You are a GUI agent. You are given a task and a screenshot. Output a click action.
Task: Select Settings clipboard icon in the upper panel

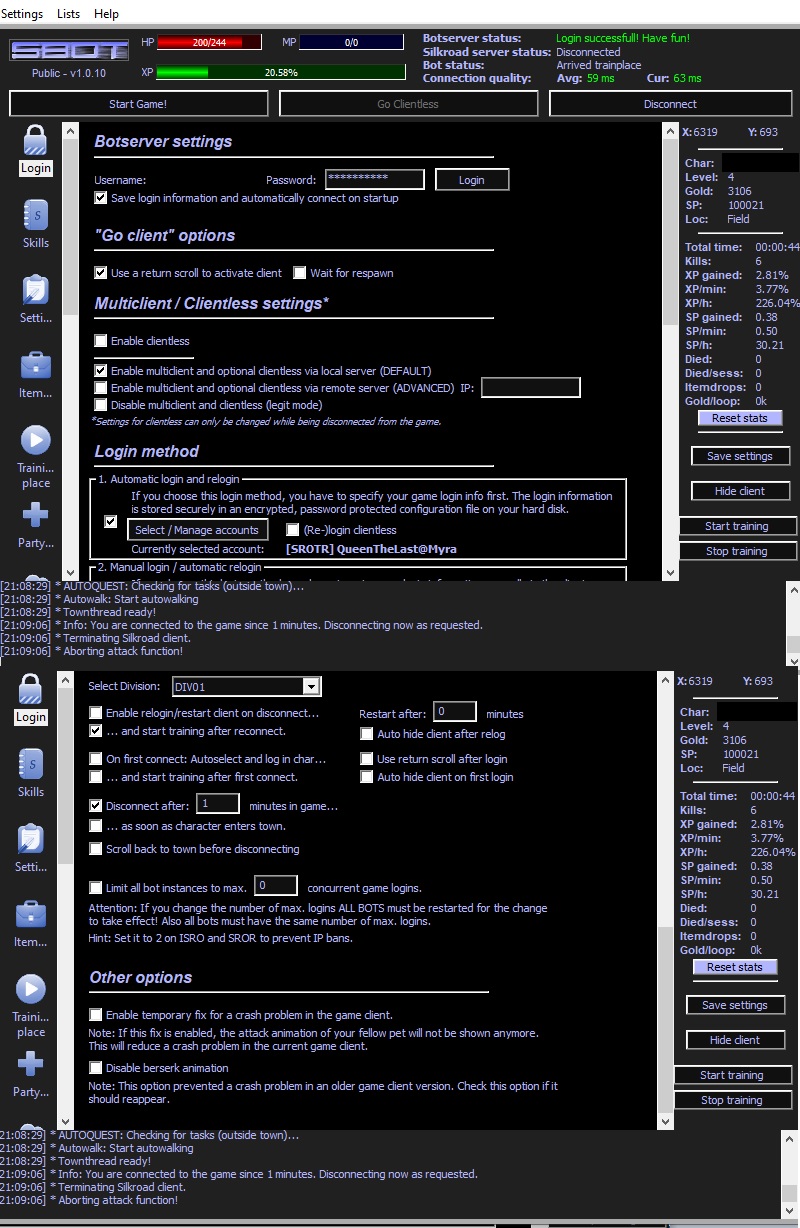coord(35,290)
